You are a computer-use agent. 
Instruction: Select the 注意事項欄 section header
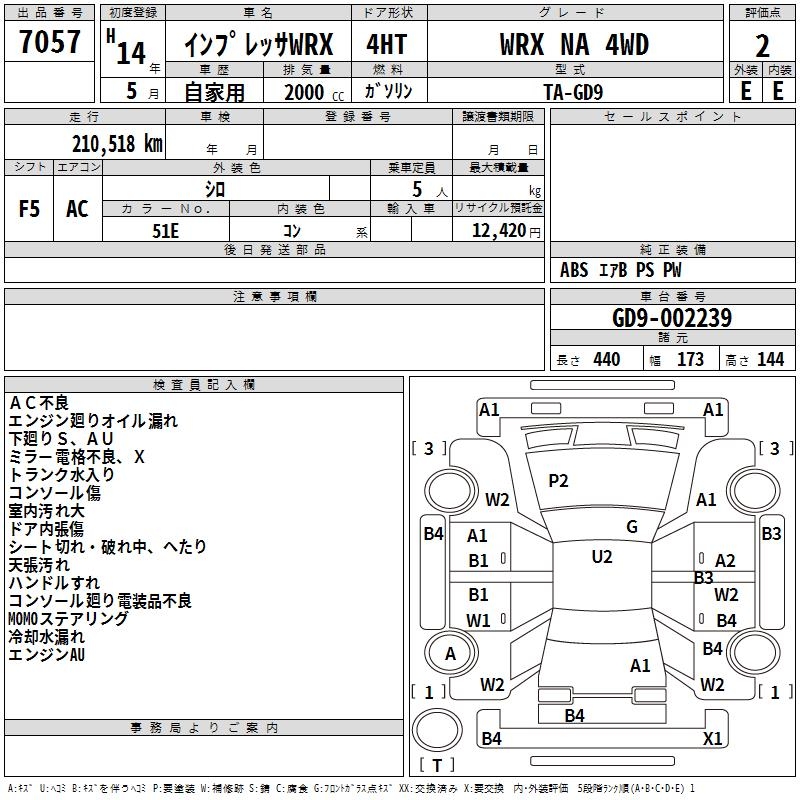tap(274, 296)
